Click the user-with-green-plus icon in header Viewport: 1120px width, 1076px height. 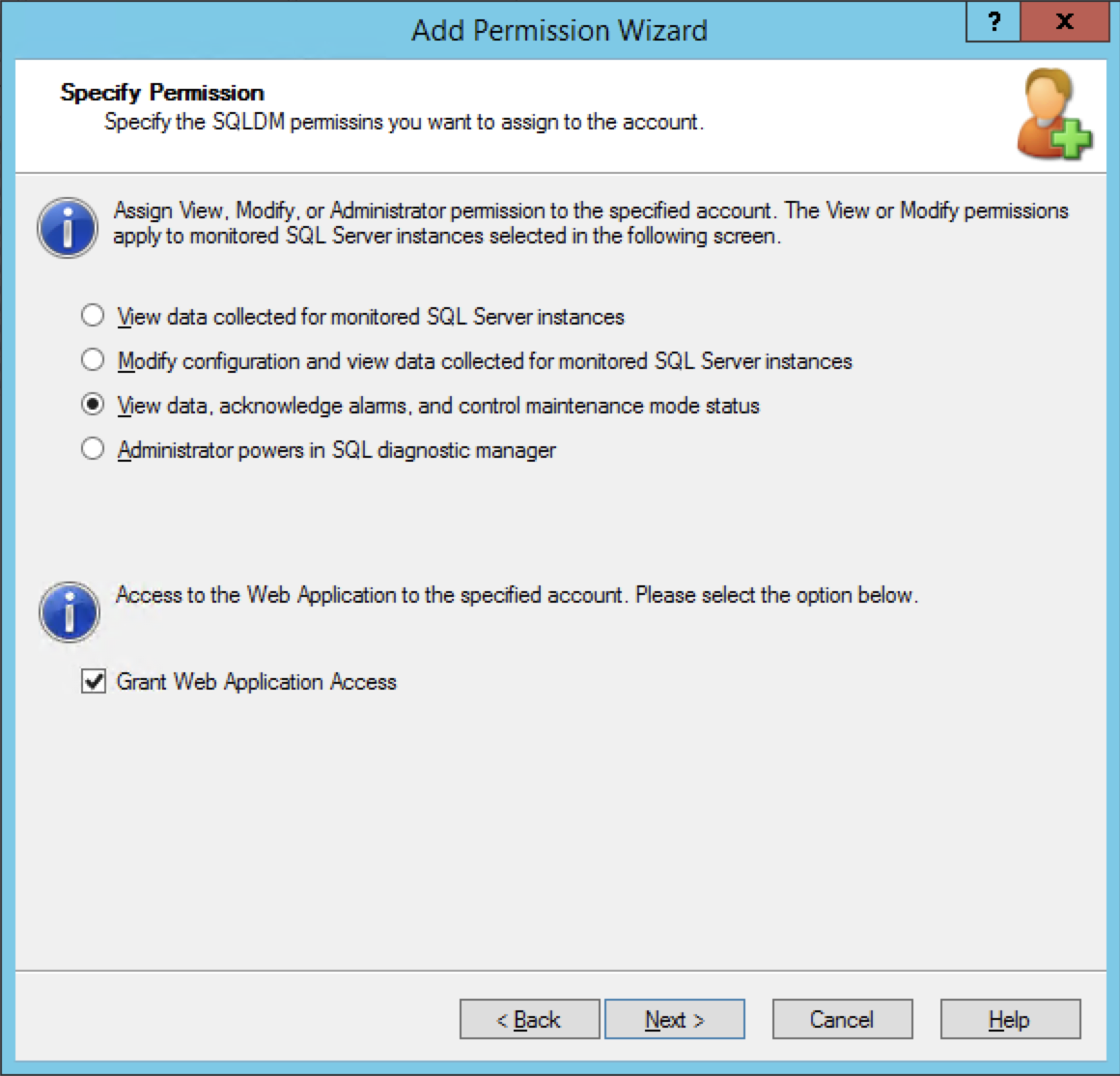[x=1053, y=114]
